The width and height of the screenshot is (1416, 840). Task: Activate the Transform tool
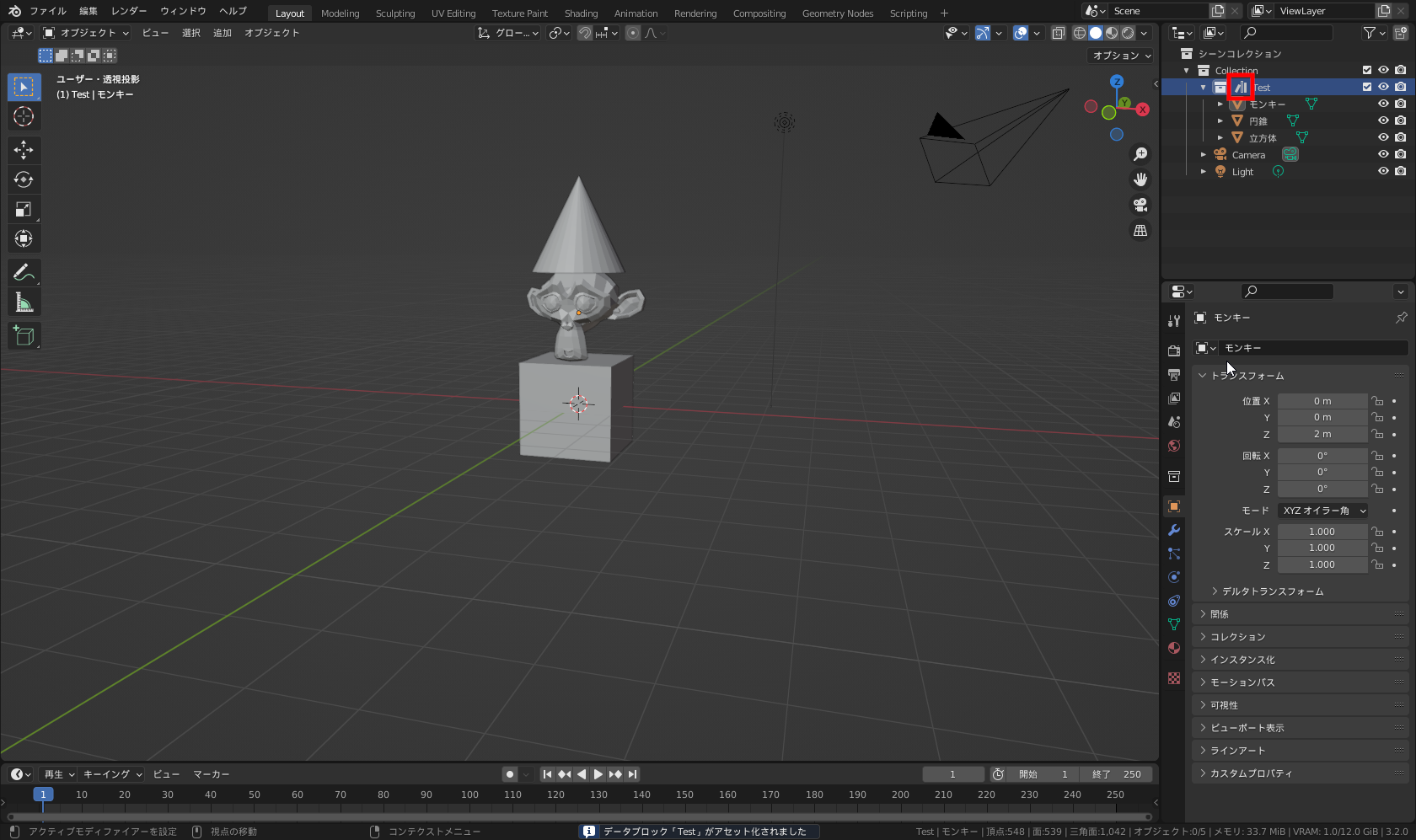(x=24, y=238)
